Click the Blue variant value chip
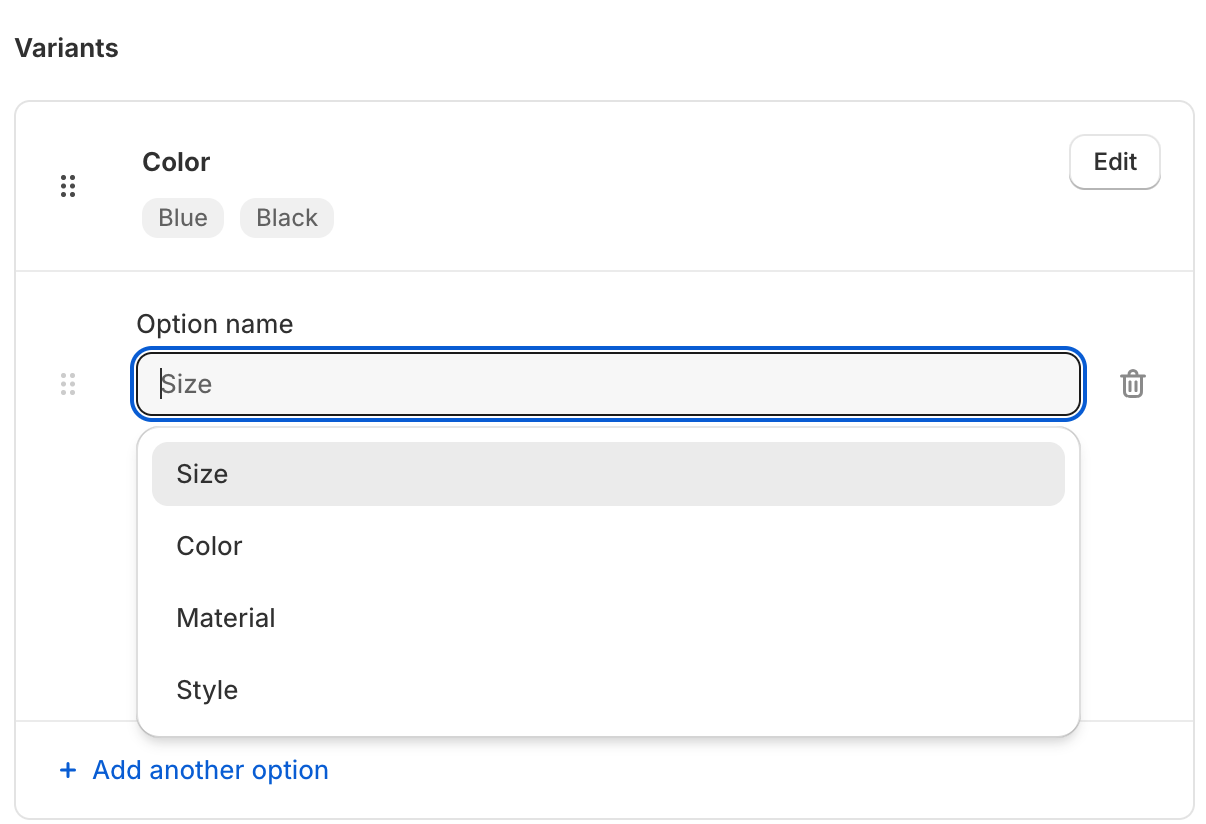Screen dimensions: 1206x824 tap(182, 217)
